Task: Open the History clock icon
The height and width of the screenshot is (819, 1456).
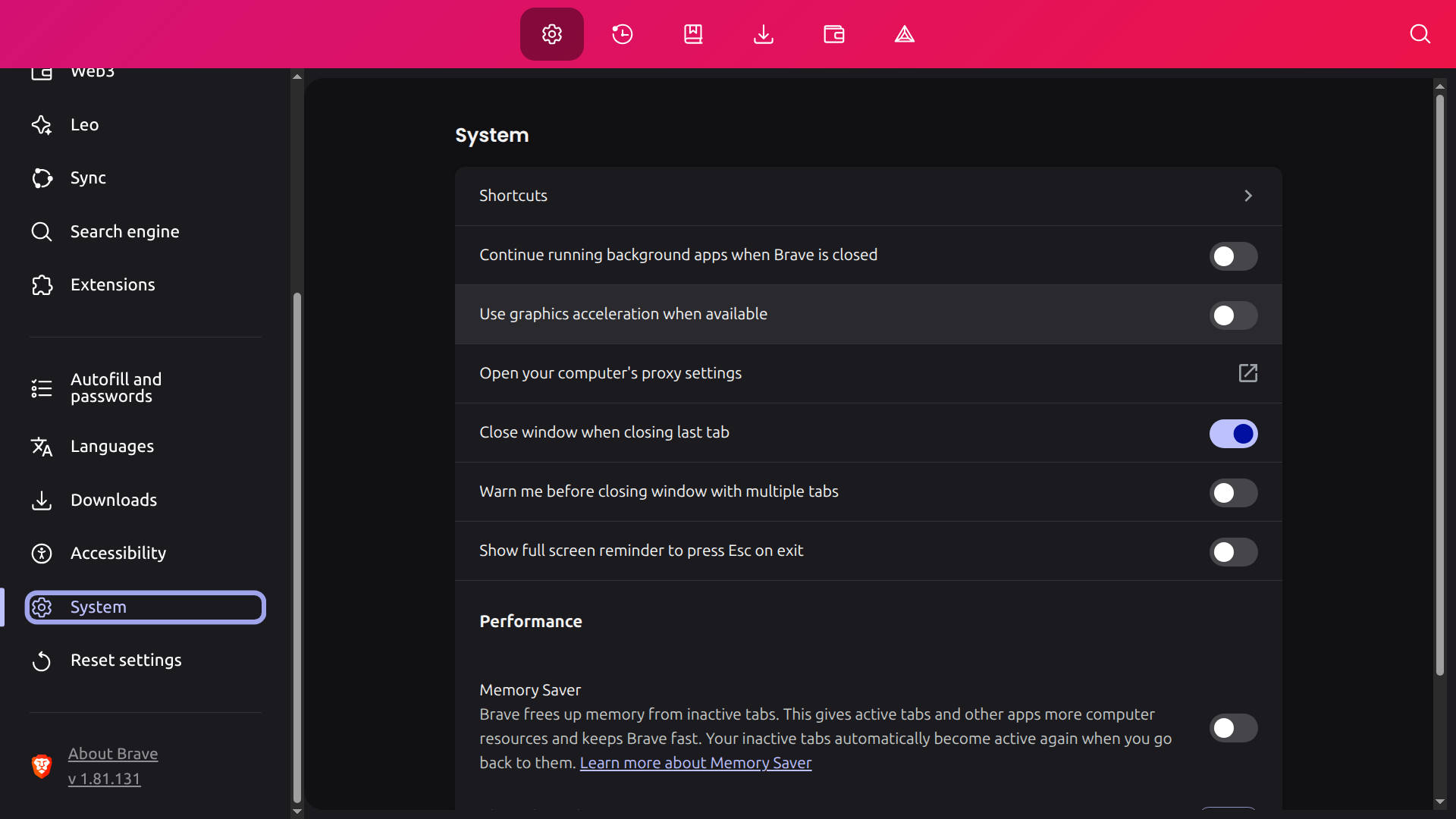Action: coord(622,34)
